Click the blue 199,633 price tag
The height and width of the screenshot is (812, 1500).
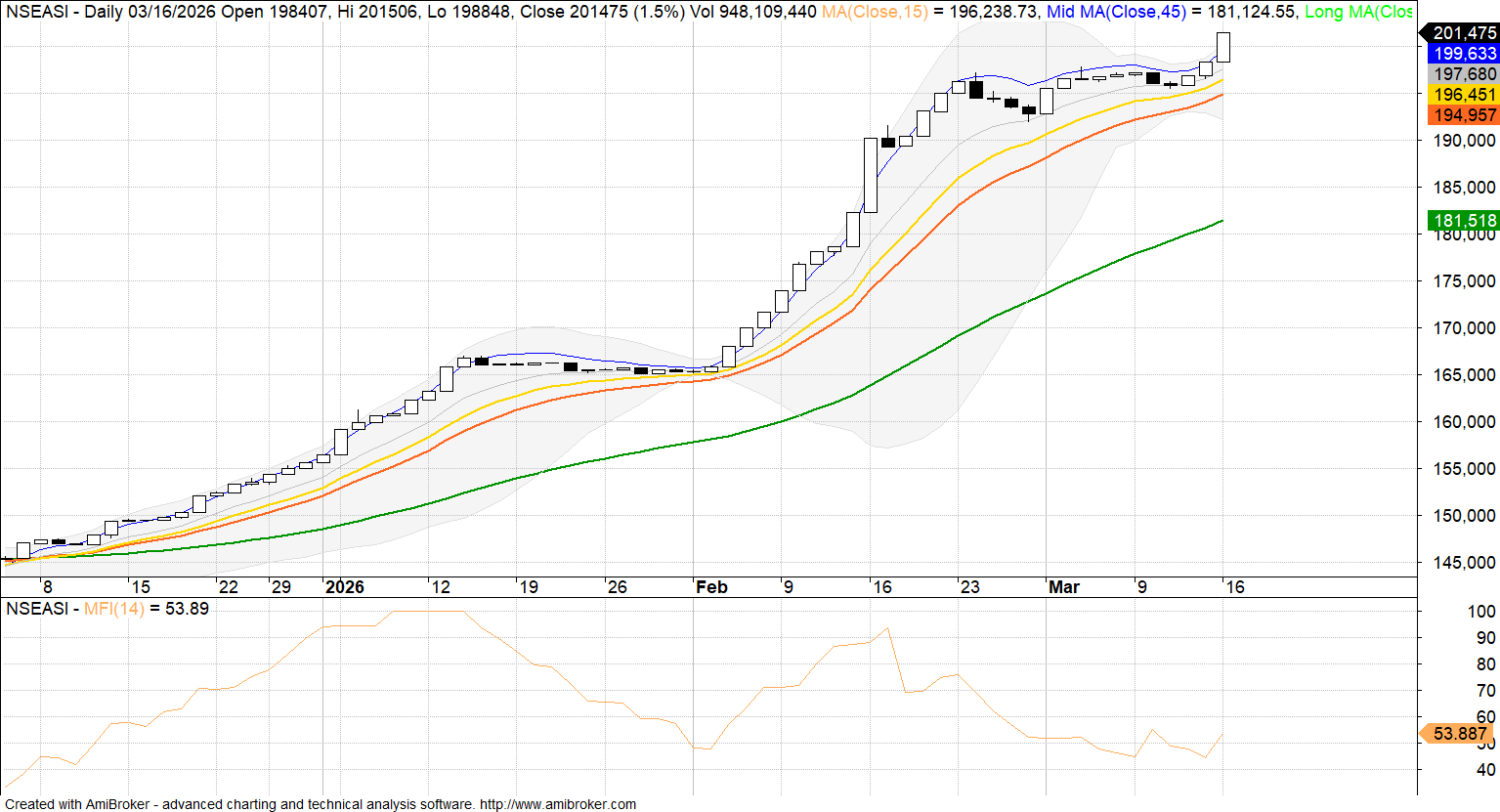pyautogui.click(x=1463, y=54)
